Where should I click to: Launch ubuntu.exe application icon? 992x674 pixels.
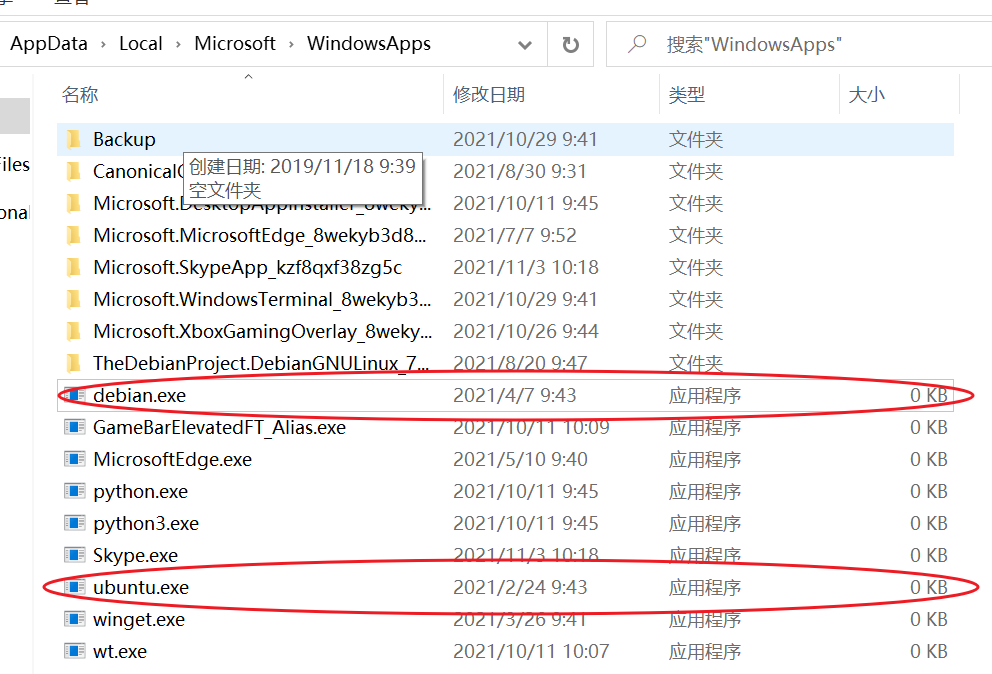[75, 587]
